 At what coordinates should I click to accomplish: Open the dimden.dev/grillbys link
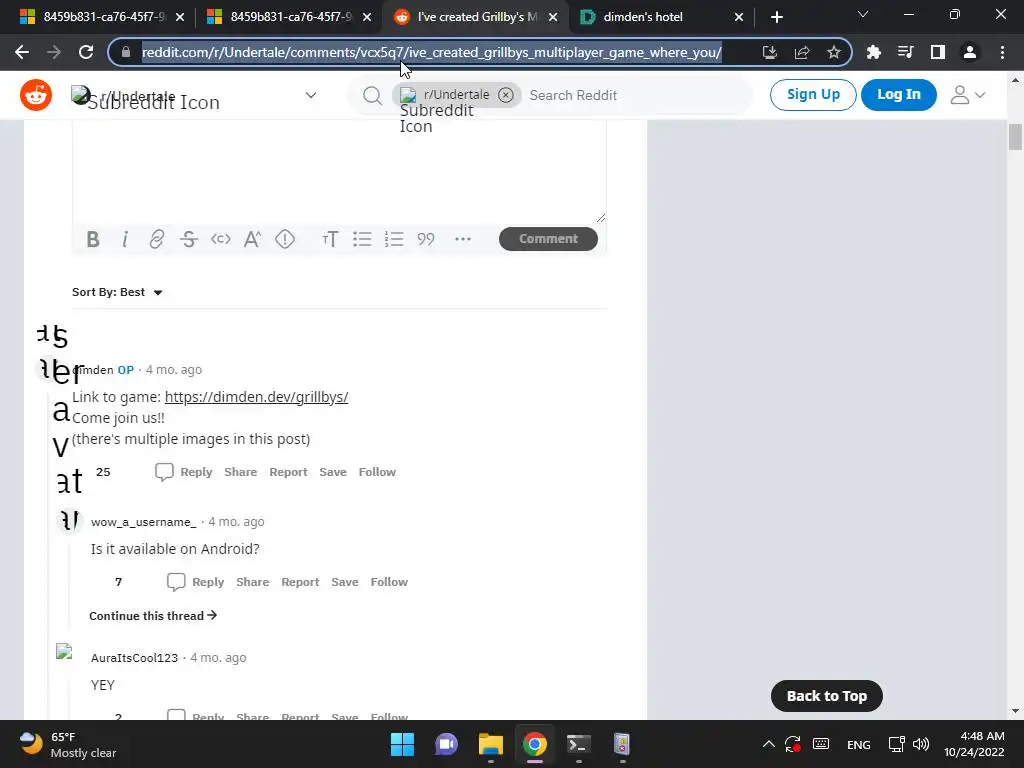(x=256, y=397)
